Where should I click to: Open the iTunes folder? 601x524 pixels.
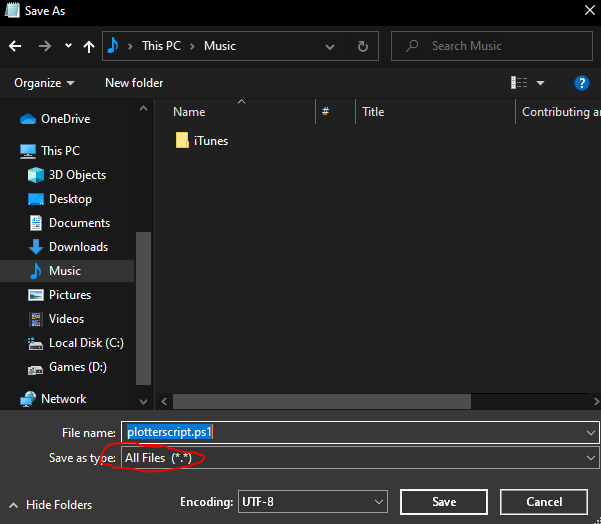[x=210, y=141]
